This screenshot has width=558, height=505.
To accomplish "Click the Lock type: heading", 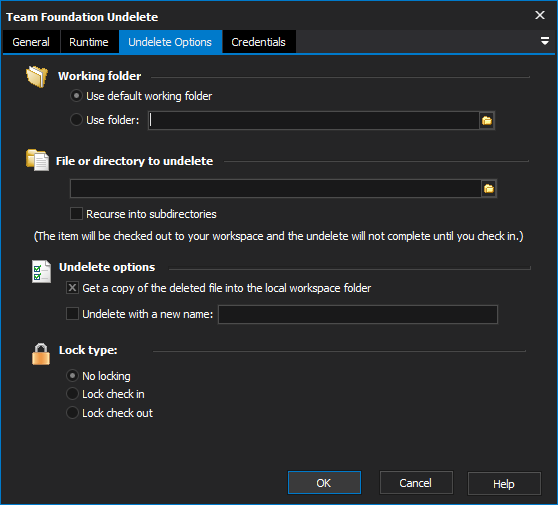I will tap(88, 350).
